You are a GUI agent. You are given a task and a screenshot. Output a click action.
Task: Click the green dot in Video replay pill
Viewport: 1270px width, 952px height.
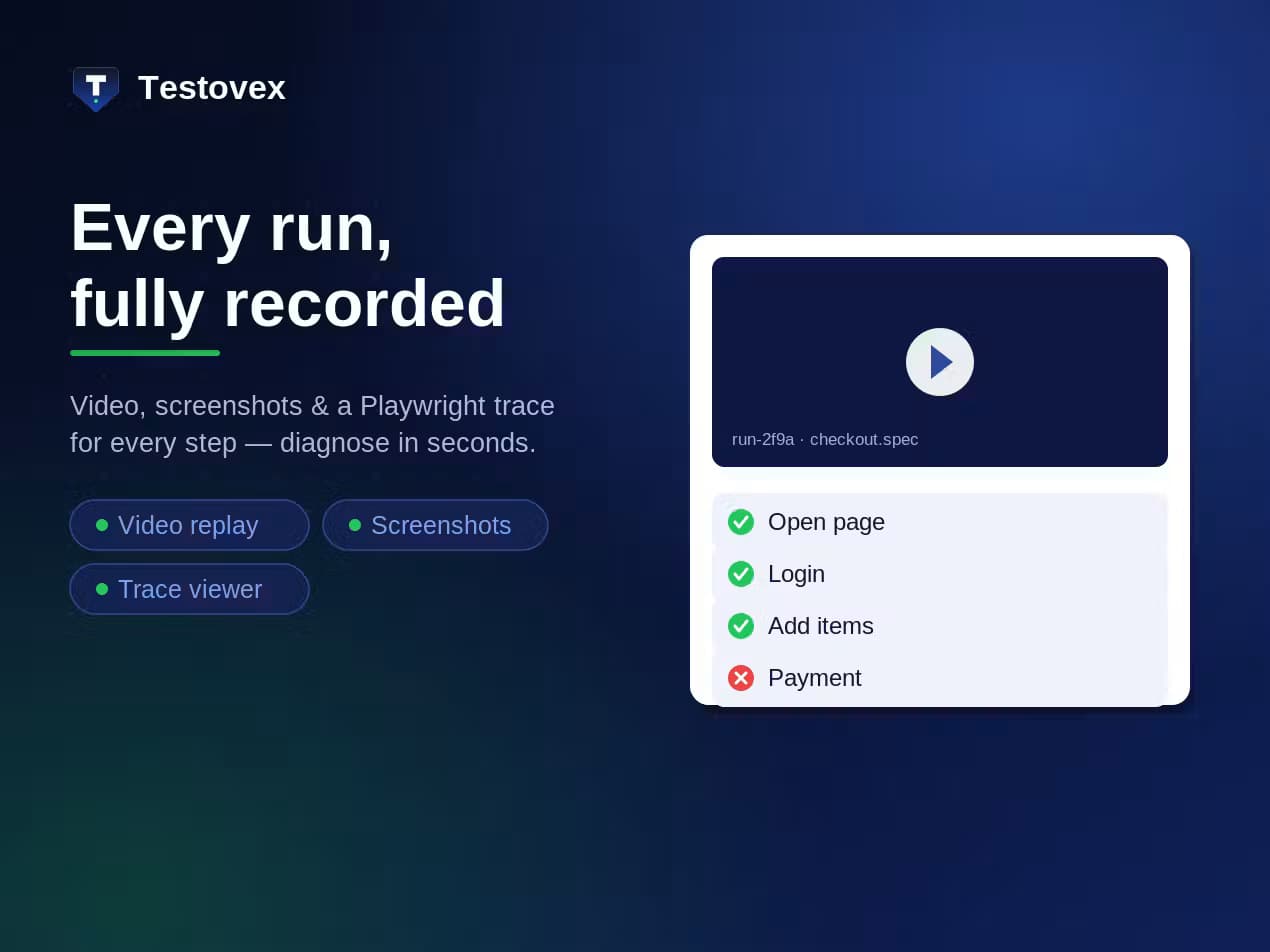pos(102,525)
